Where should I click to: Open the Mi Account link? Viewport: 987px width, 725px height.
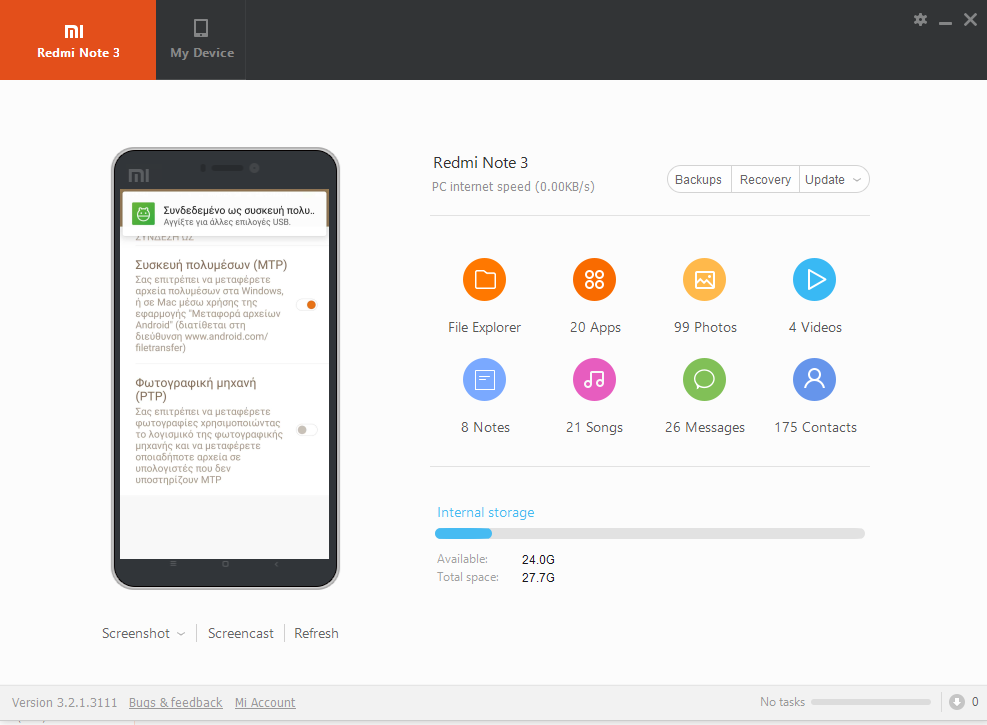[265, 702]
